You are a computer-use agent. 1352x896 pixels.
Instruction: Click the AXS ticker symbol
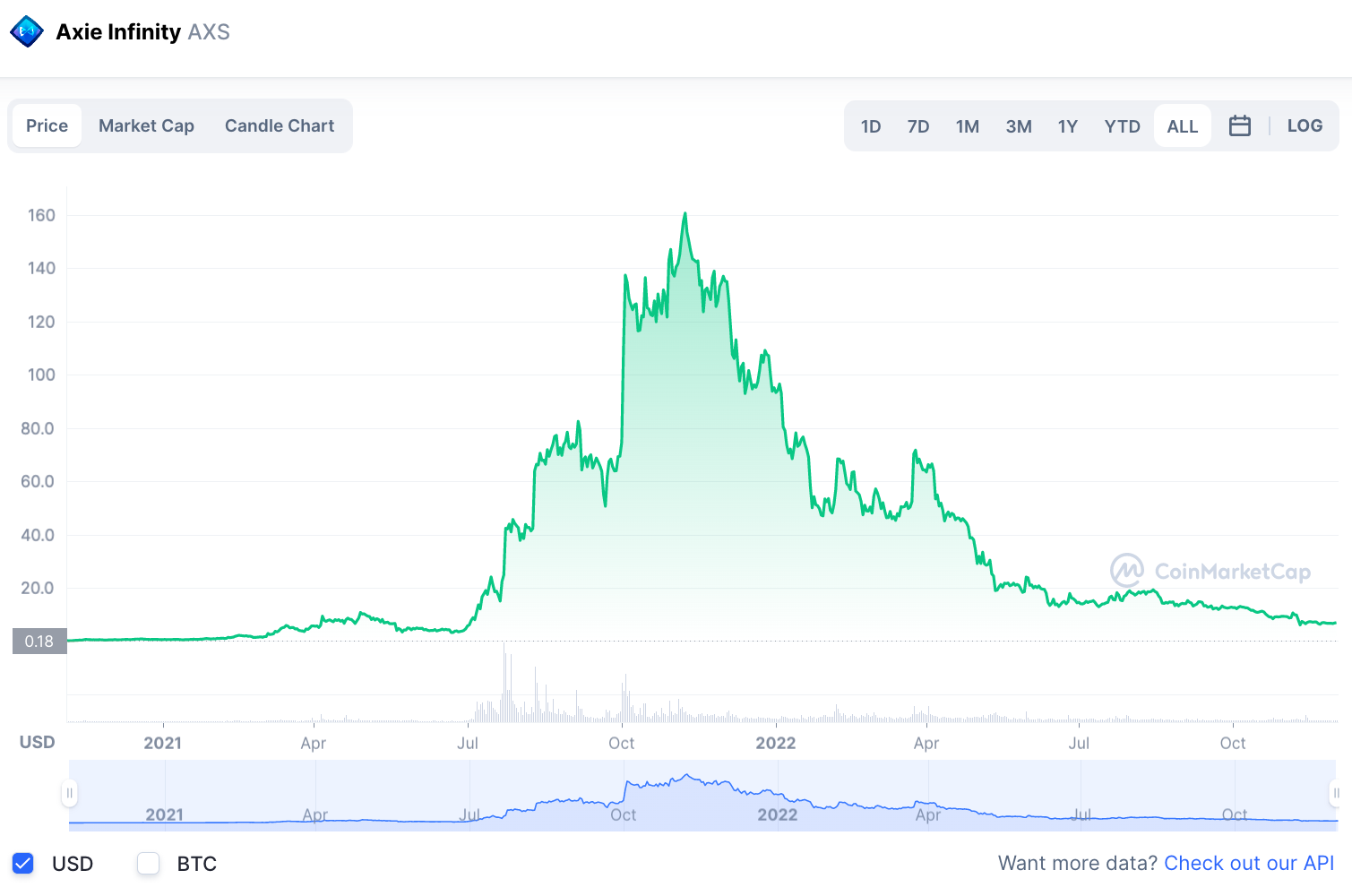(x=209, y=32)
